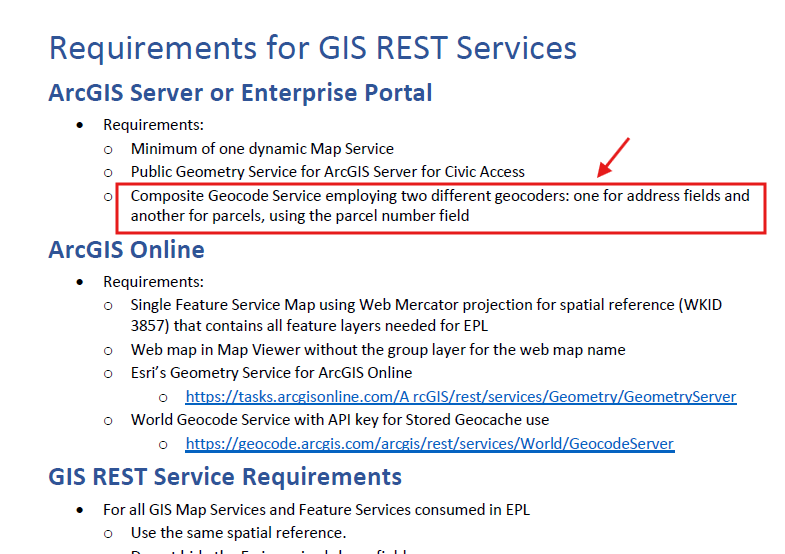This screenshot has height=554, width=785.
Task: Click '3857) that contains all feature layers' line
Action: coord(309,326)
